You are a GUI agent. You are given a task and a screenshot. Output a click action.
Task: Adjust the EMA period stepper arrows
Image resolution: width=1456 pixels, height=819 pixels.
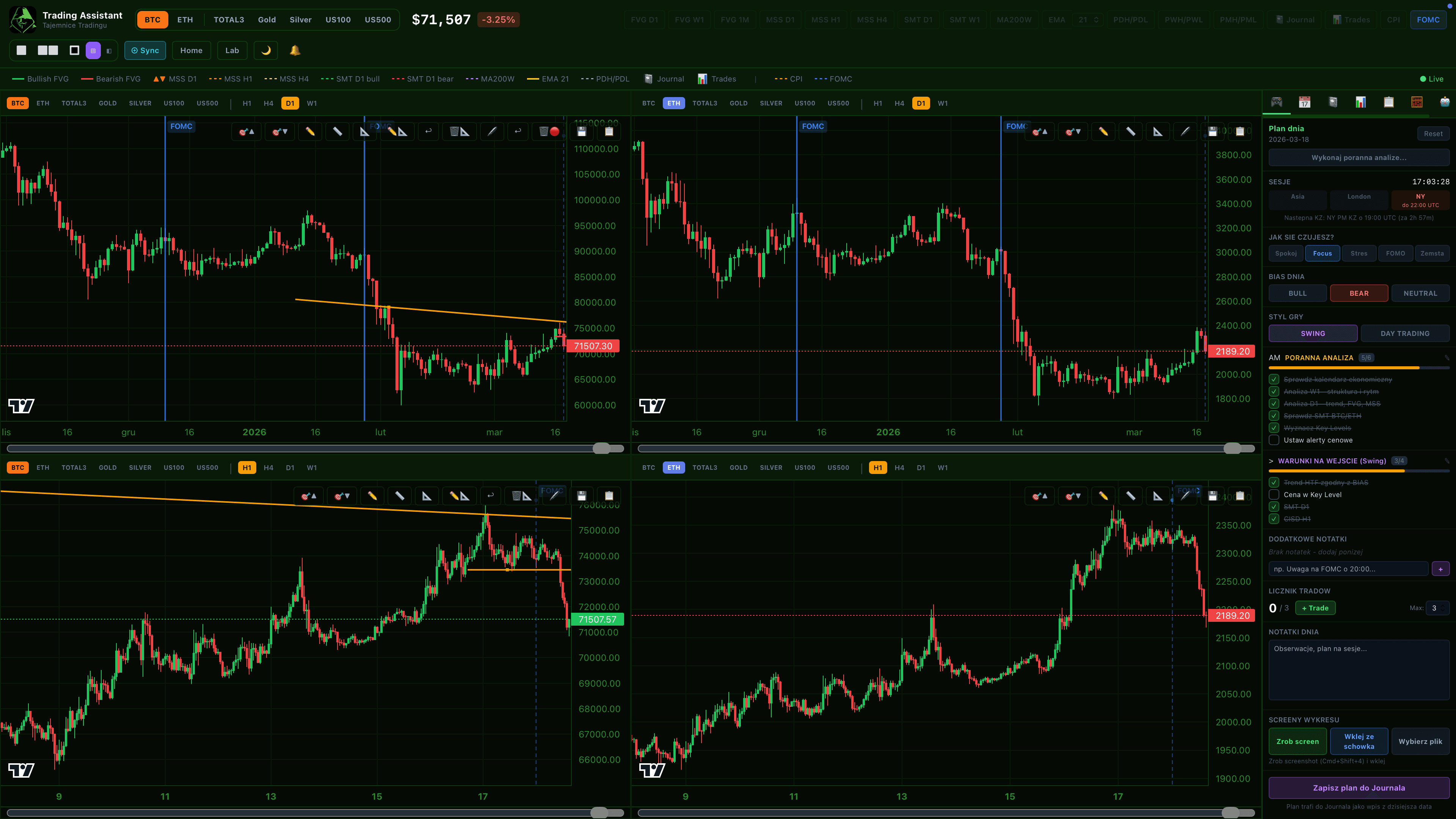[1096, 20]
